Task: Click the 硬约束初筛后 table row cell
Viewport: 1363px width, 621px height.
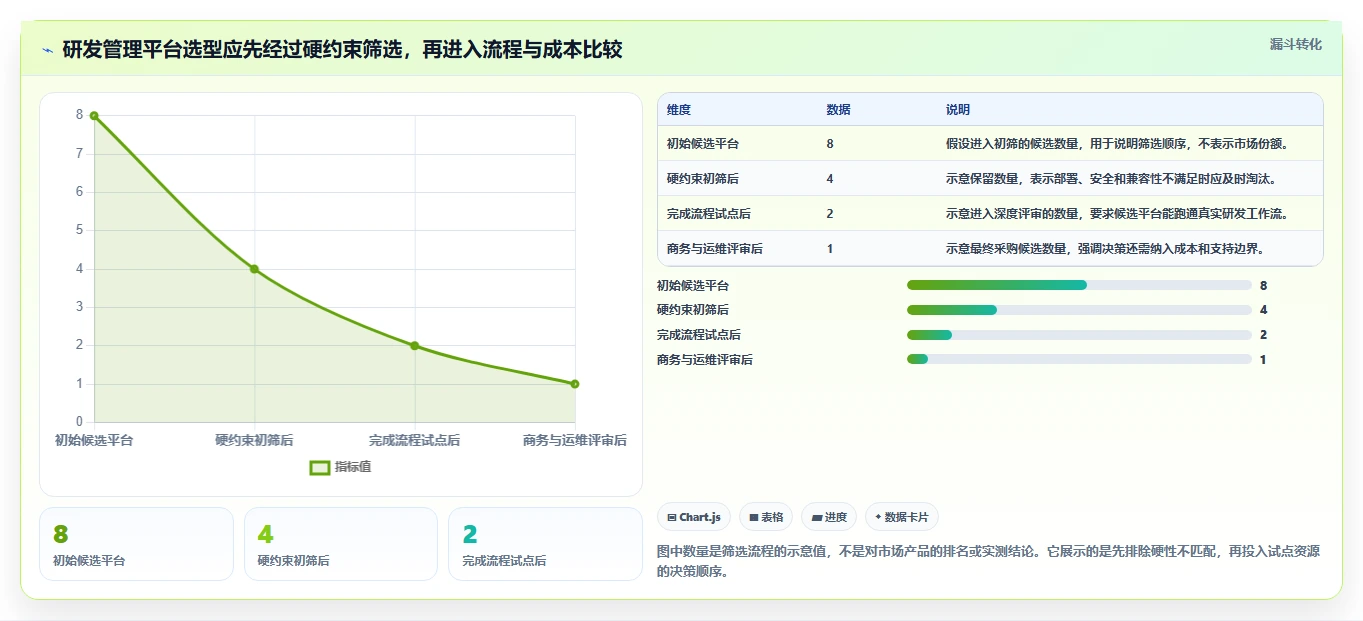Action: click(x=703, y=179)
